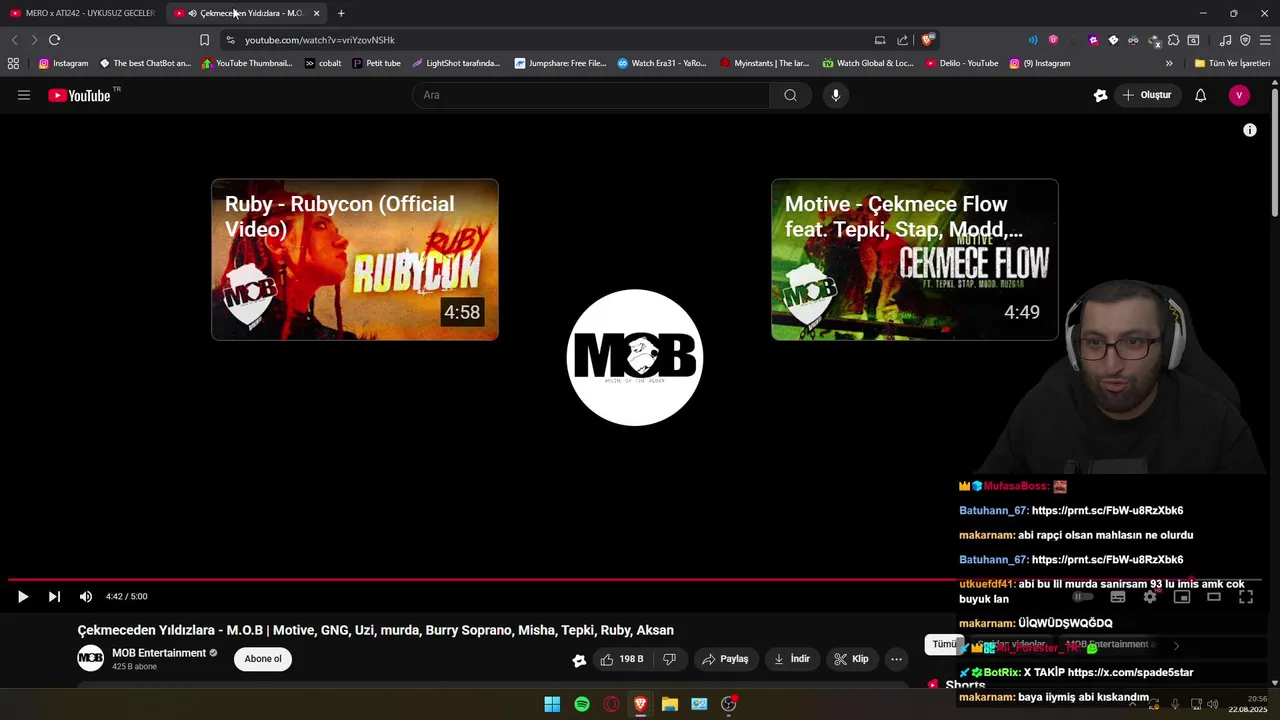Open Motive - Çekmece Flow end-screen video
Viewport: 1280px width, 720px height.
pyautogui.click(x=914, y=260)
